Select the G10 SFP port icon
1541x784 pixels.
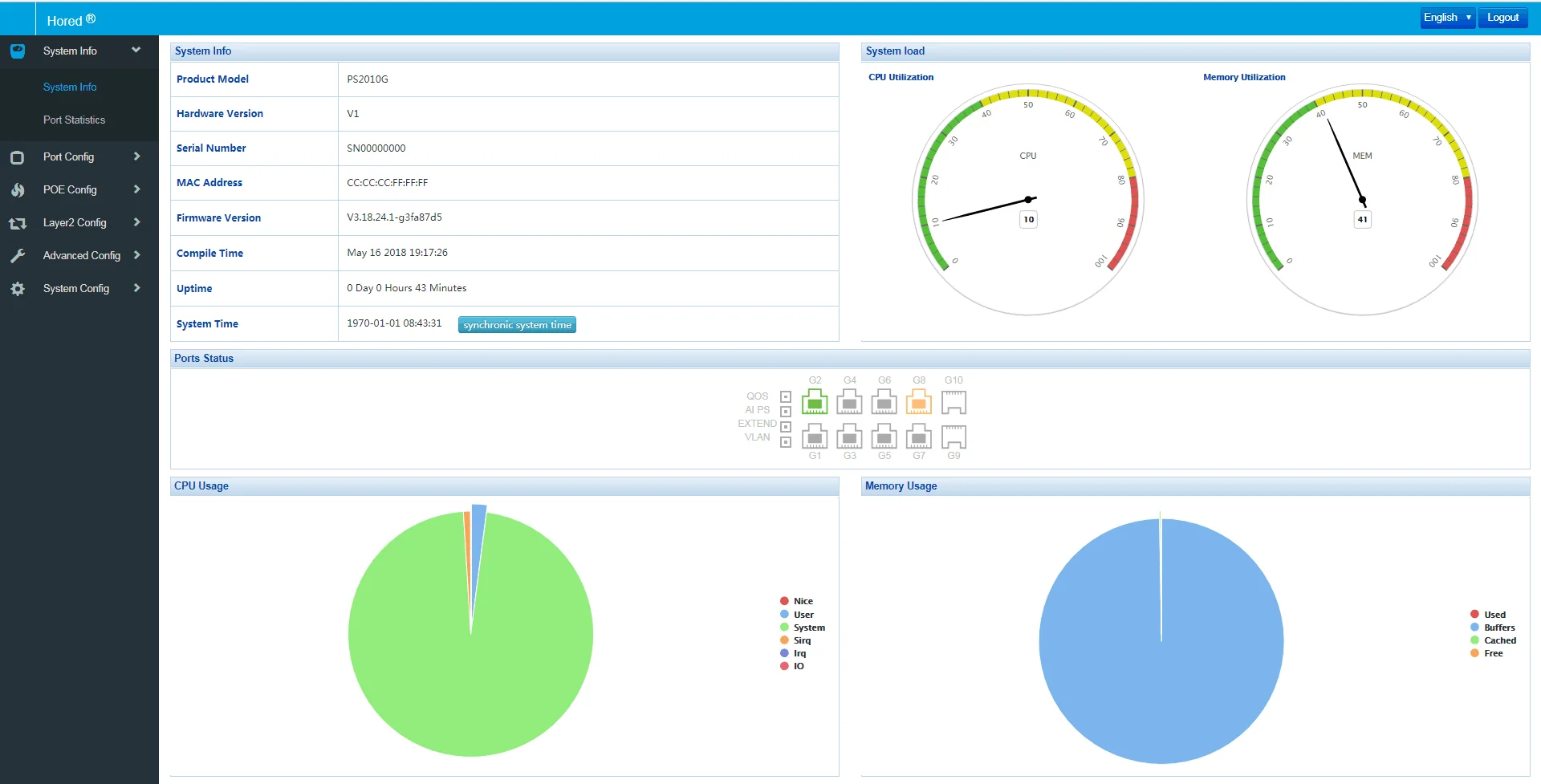point(953,402)
